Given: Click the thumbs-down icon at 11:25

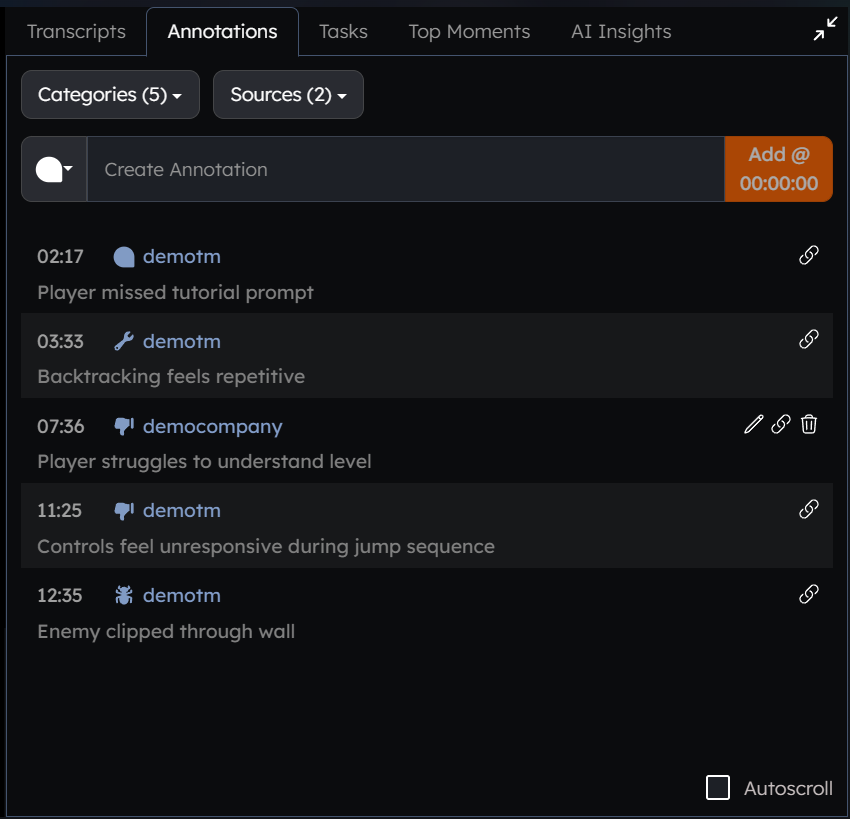Looking at the screenshot, I should pos(124,511).
